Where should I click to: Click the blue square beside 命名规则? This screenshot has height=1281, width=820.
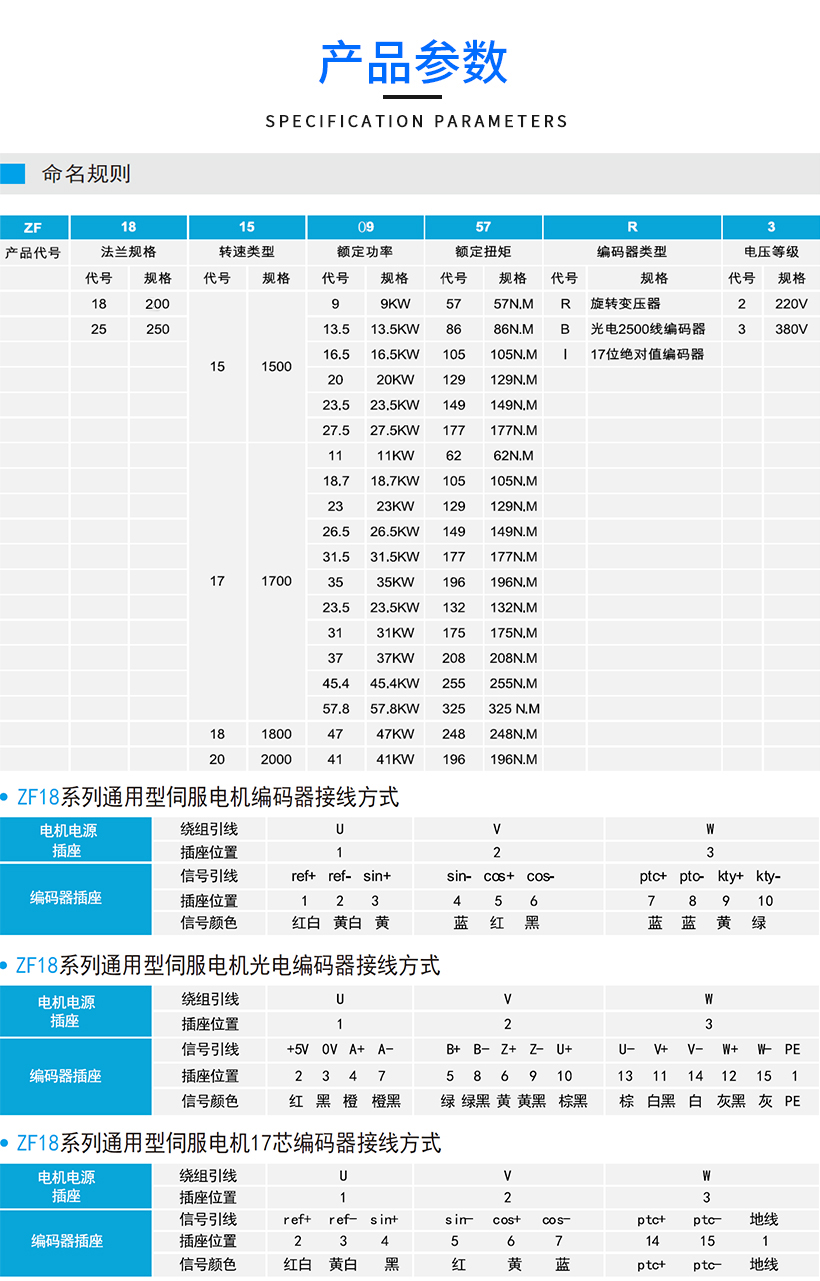click(x=13, y=174)
